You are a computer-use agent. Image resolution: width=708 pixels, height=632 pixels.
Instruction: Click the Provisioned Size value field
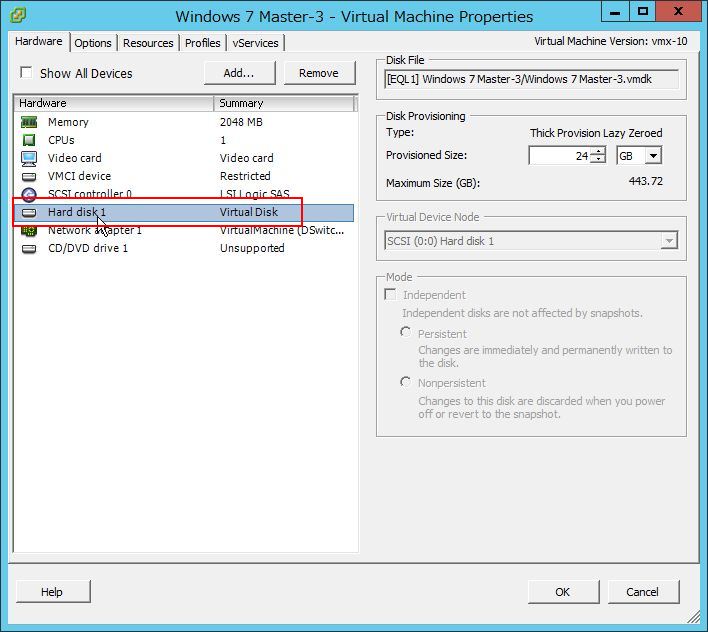560,156
